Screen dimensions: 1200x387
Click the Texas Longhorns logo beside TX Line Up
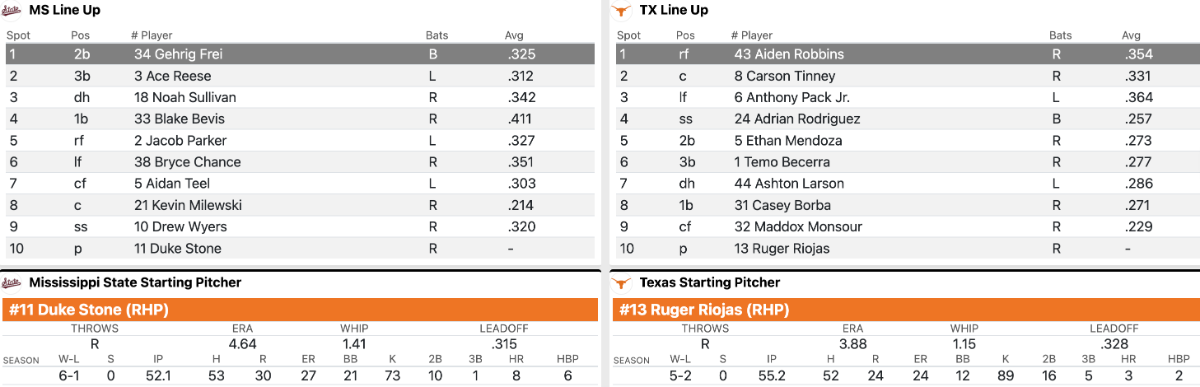click(x=622, y=10)
